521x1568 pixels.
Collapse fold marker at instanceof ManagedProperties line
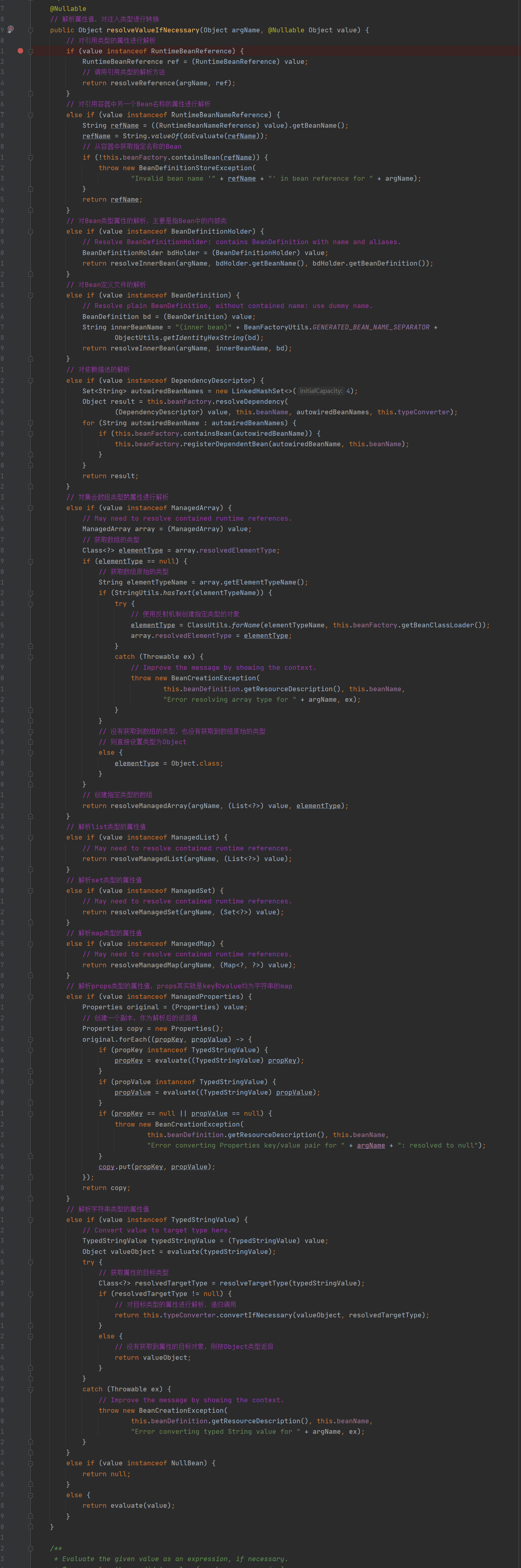coord(30,996)
